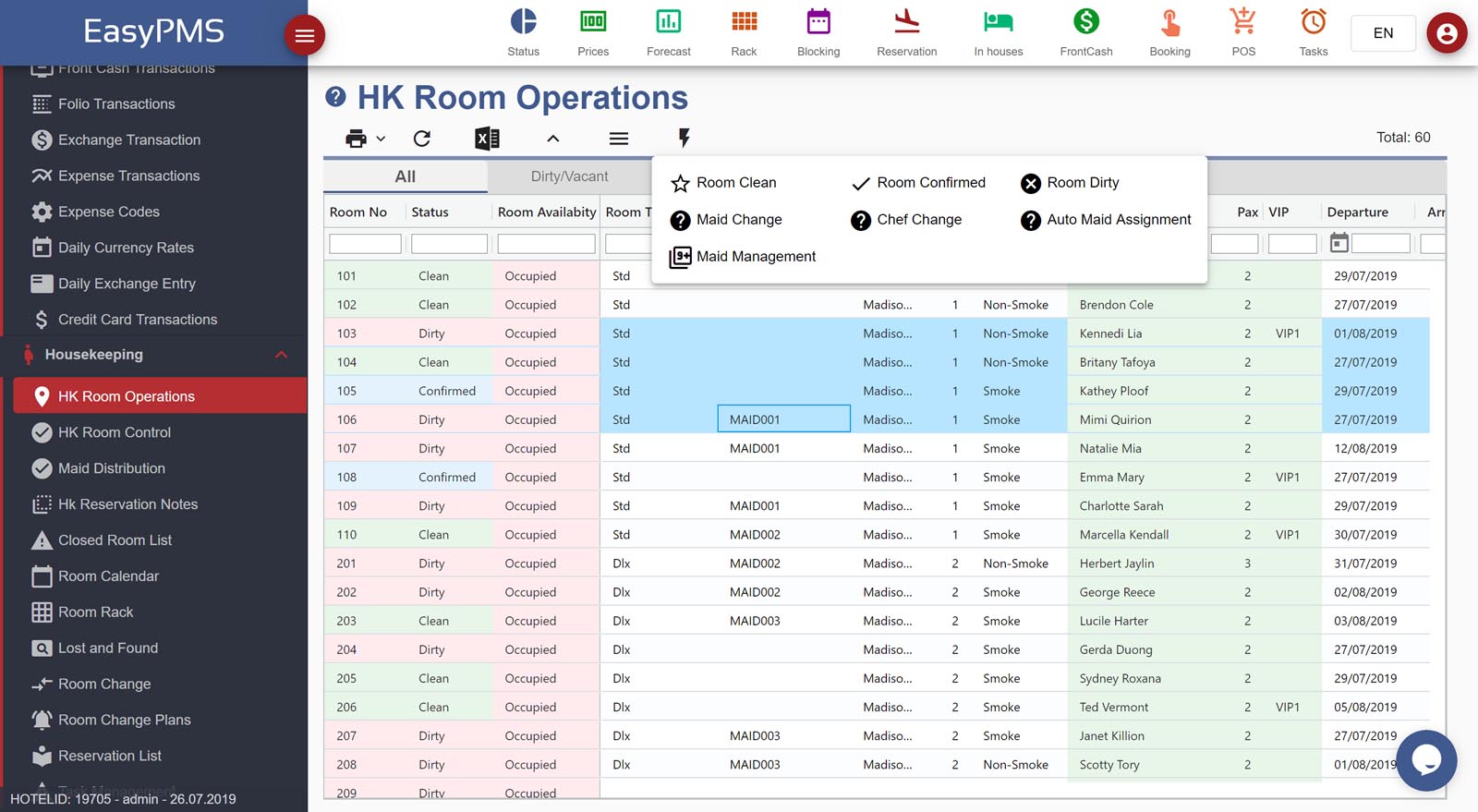Open help icon next to HK Room Operations
The width and height of the screenshot is (1478, 812).
click(x=336, y=96)
